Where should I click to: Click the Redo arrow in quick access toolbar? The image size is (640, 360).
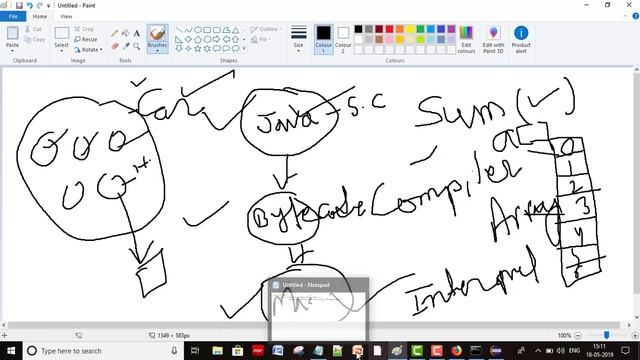coord(40,5)
